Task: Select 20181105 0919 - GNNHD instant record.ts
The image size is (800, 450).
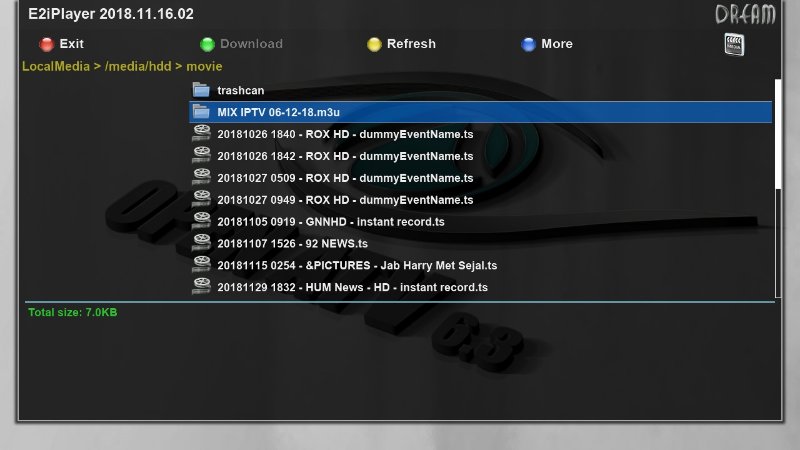Action: pos(481,222)
